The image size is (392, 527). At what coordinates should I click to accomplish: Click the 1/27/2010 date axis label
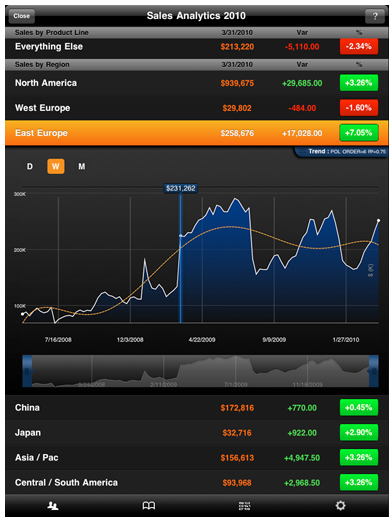(346, 339)
